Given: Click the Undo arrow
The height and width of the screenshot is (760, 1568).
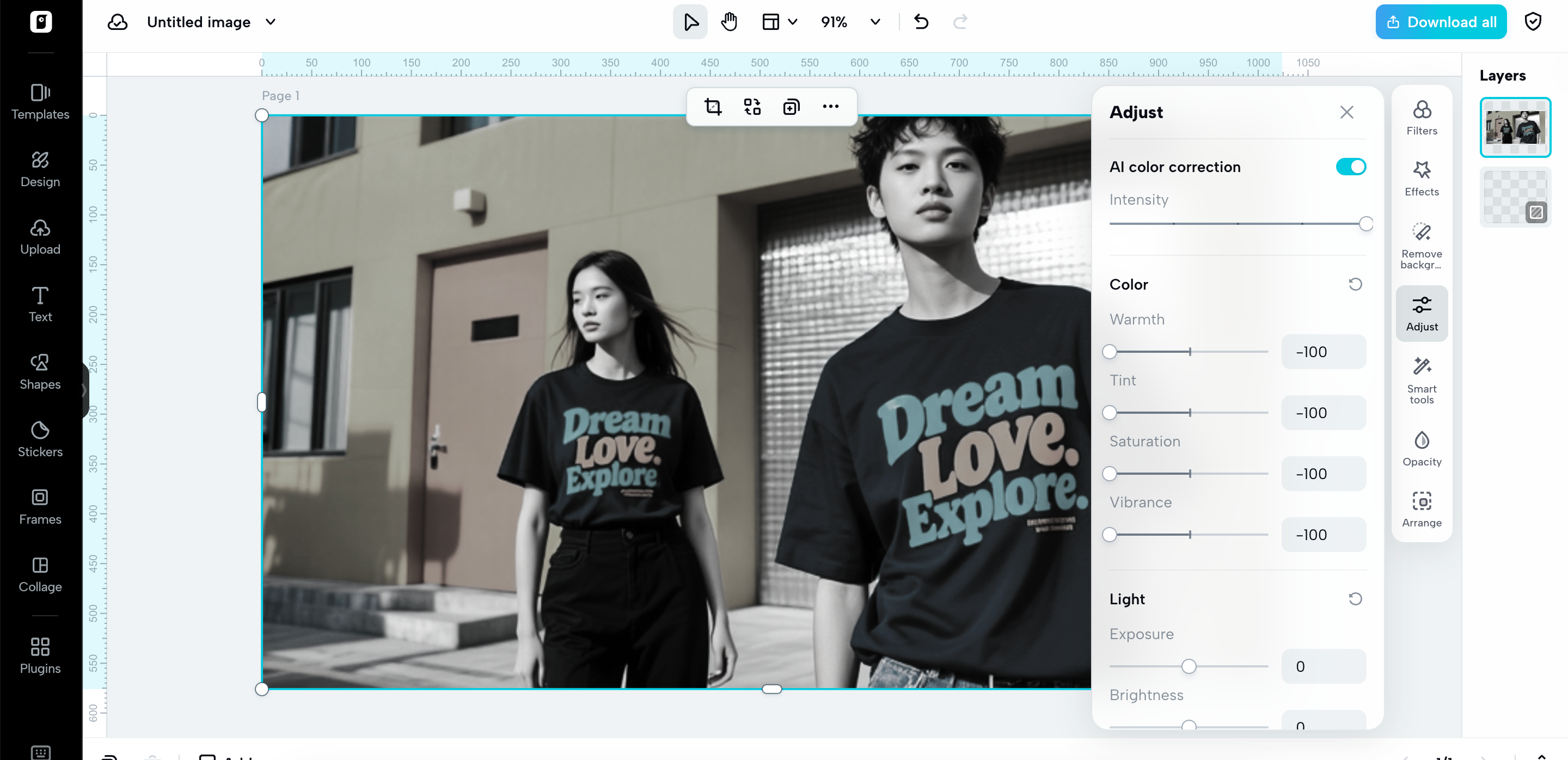Looking at the screenshot, I should [x=920, y=22].
